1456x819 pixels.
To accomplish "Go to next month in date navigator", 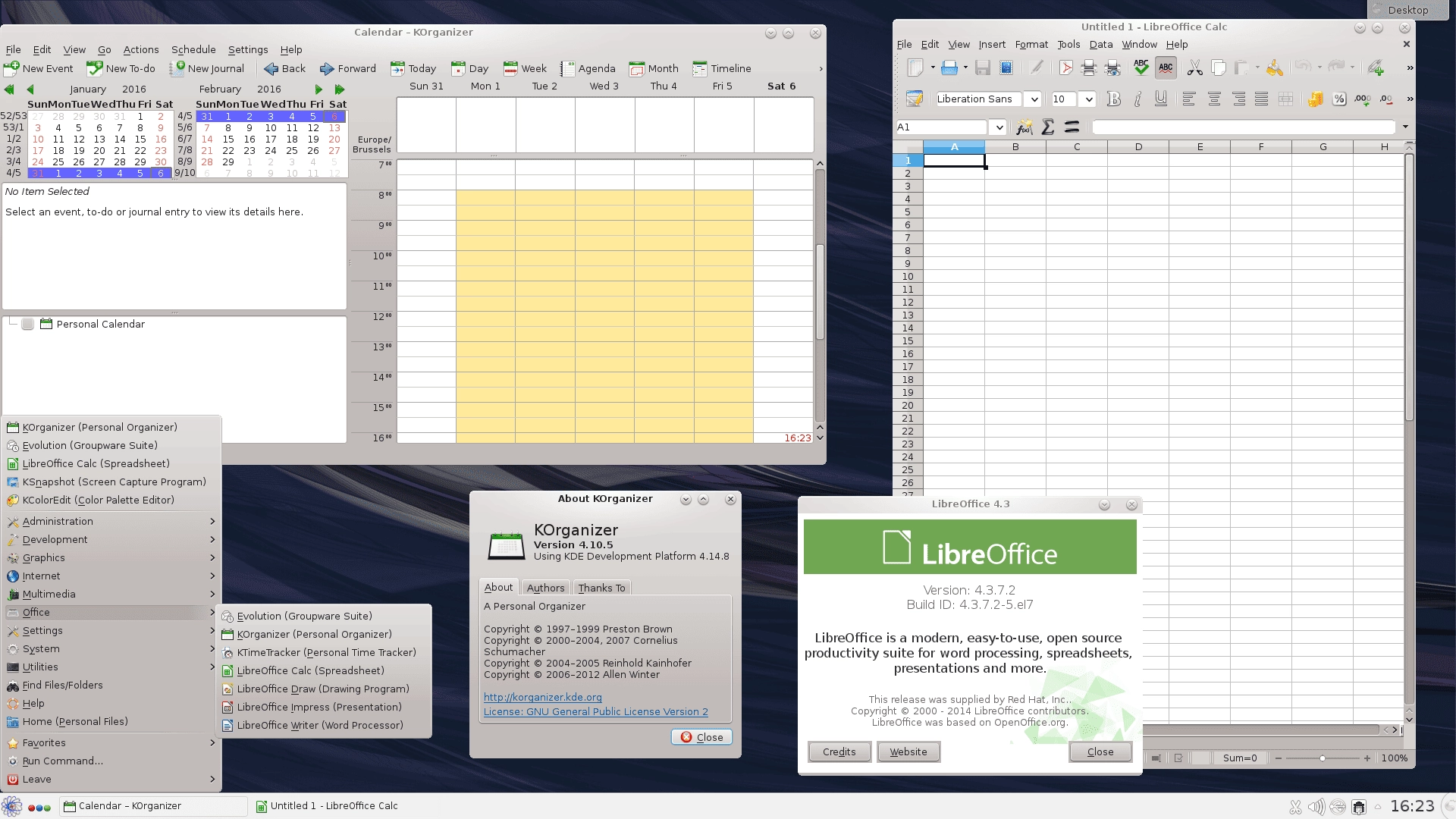I will [x=318, y=89].
